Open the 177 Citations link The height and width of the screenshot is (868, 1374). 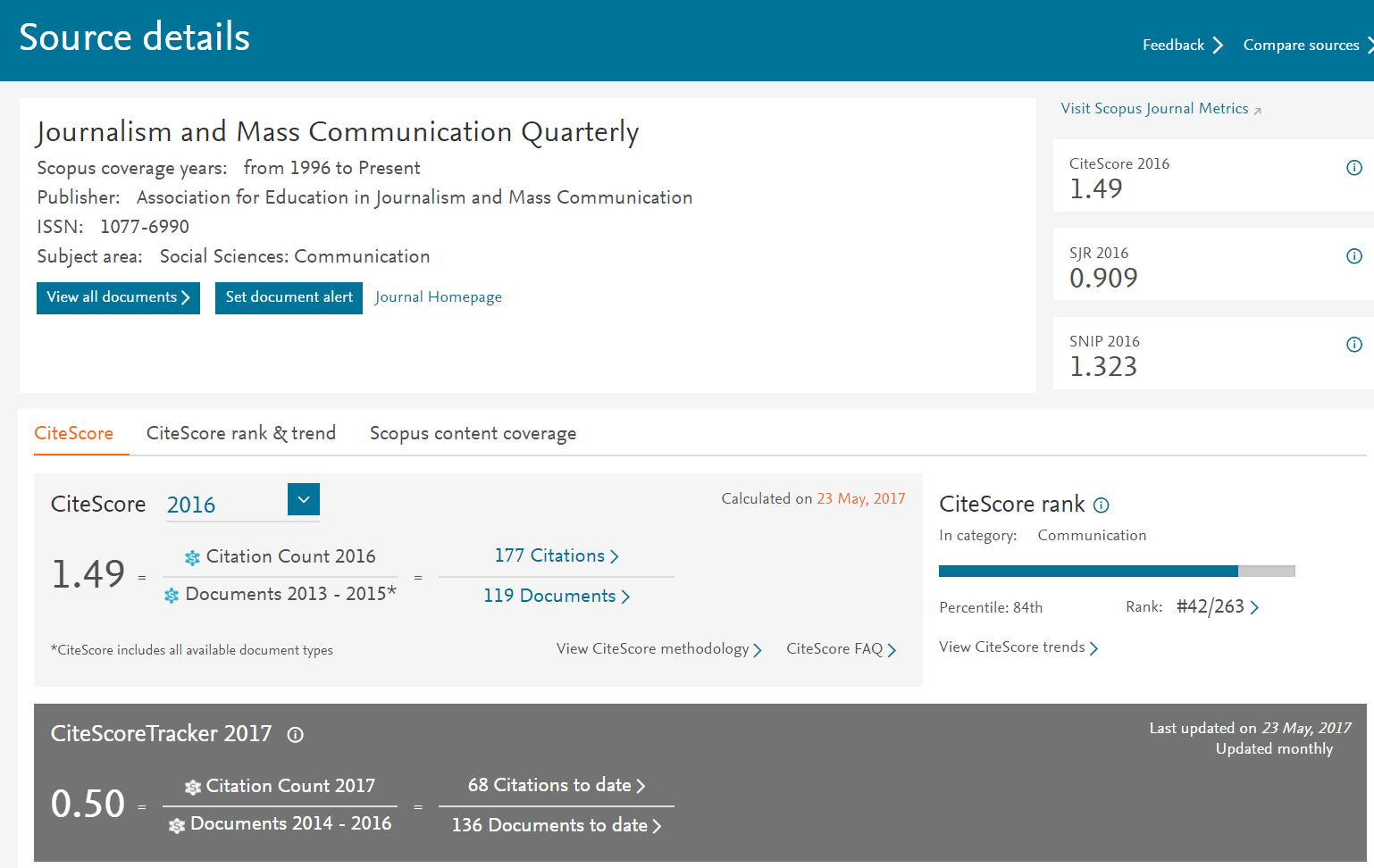(x=556, y=555)
